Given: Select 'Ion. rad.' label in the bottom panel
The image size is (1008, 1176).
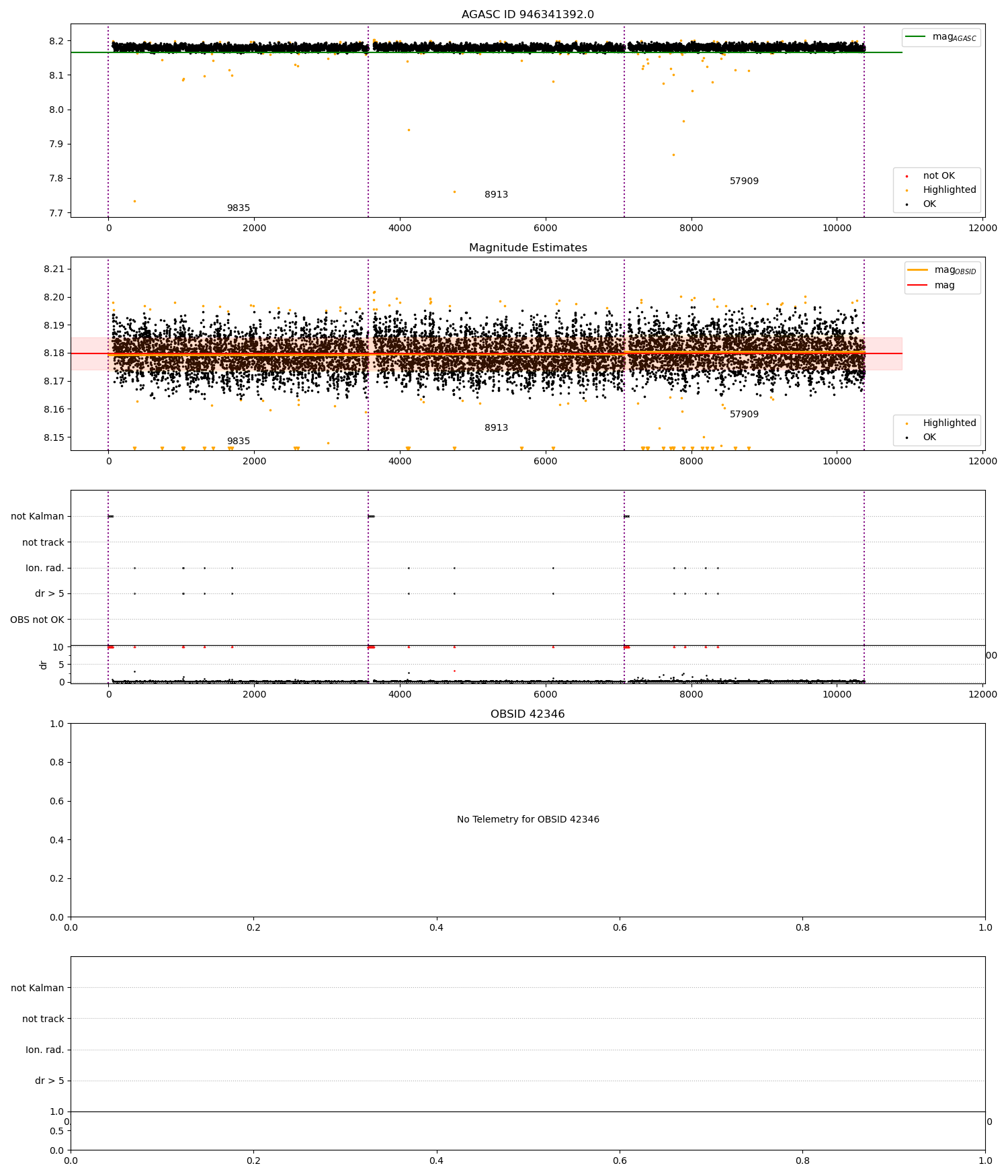Looking at the screenshot, I should click(x=45, y=1050).
